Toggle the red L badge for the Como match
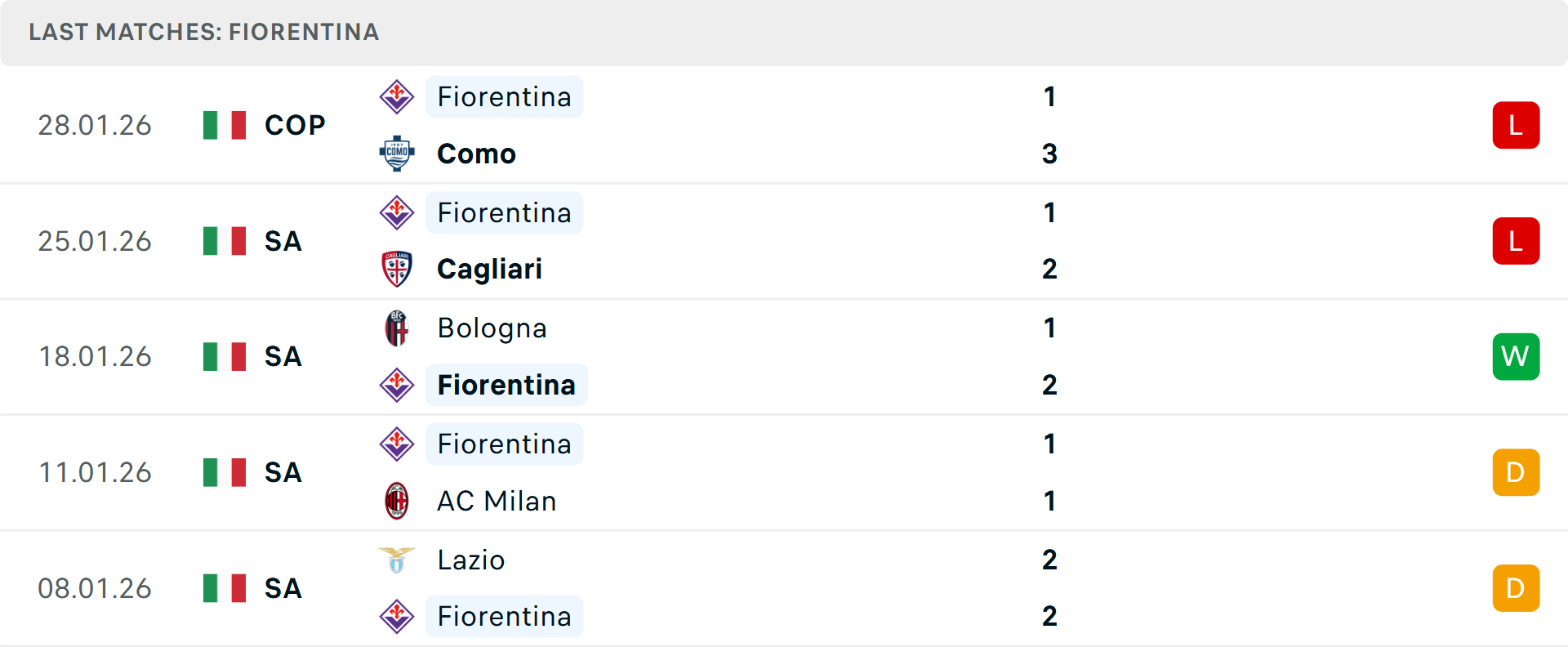This screenshot has height=647, width=1568. point(1517,125)
